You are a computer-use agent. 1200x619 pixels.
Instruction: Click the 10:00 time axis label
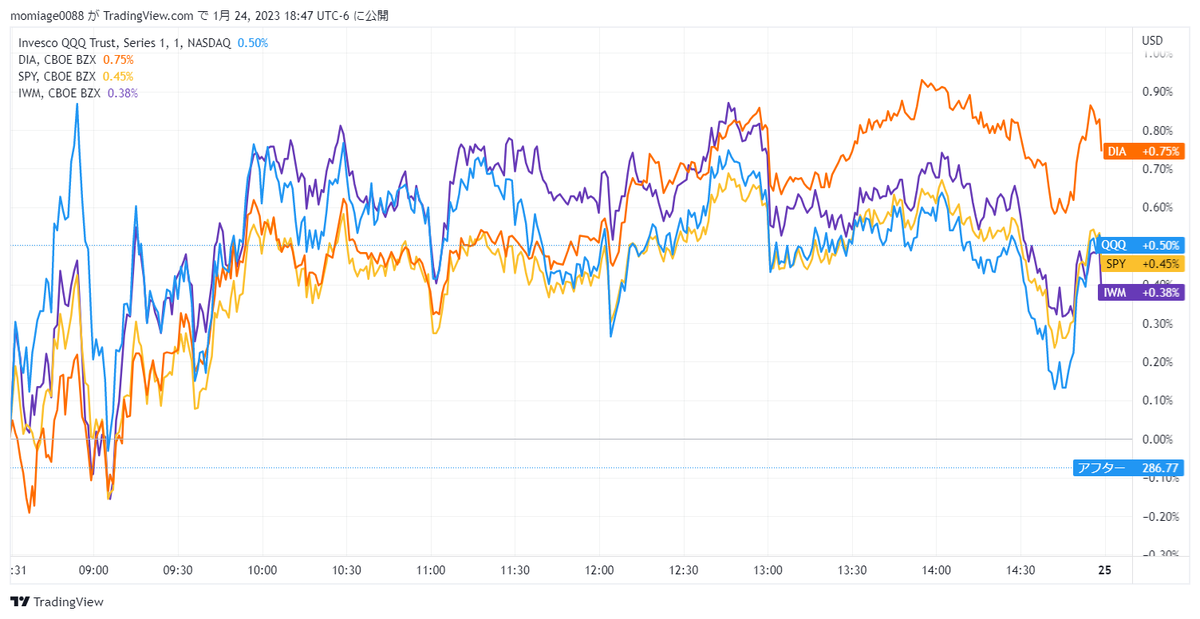point(262,570)
